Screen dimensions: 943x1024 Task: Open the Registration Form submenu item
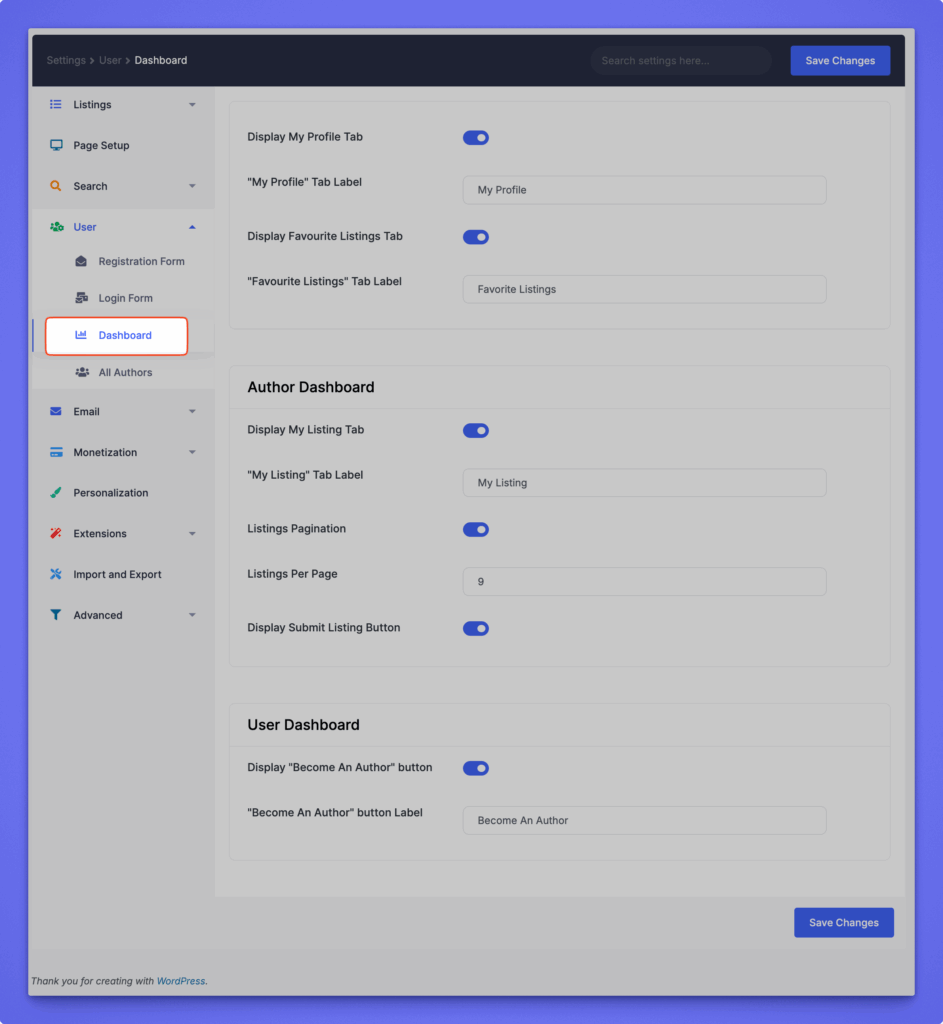(141, 262)
